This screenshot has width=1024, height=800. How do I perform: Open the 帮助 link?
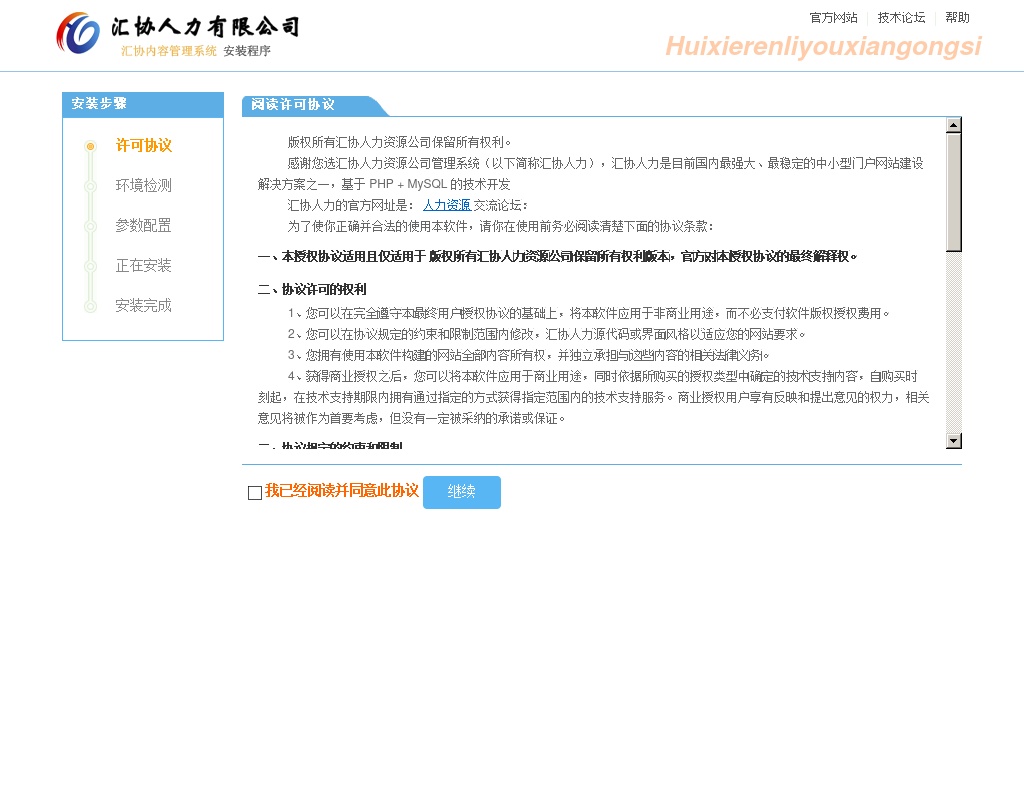point(957,18)
